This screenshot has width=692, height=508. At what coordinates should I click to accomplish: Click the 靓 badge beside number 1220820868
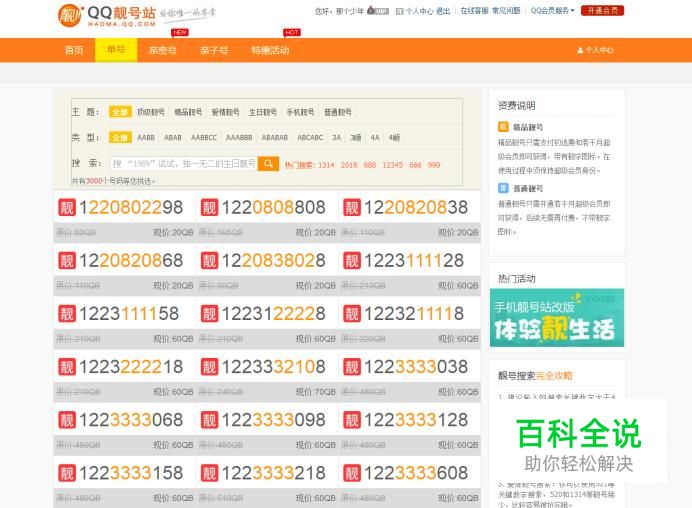(67, 260)
